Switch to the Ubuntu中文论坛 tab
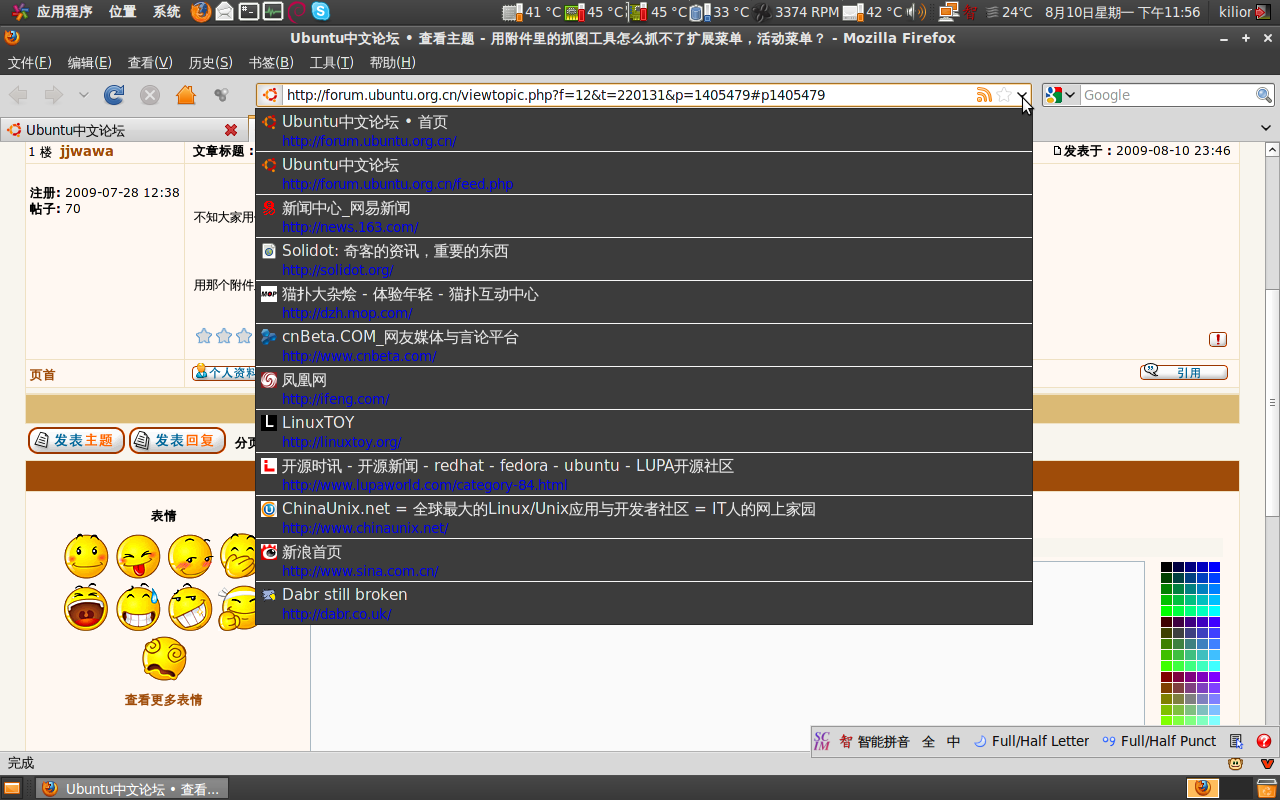1280x800 pixels. click(122, 130)
